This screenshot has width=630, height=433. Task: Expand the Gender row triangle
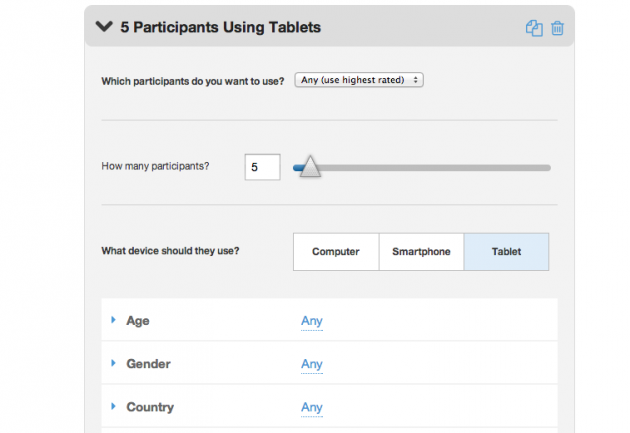pyautogui.click(x=113, y=363)
